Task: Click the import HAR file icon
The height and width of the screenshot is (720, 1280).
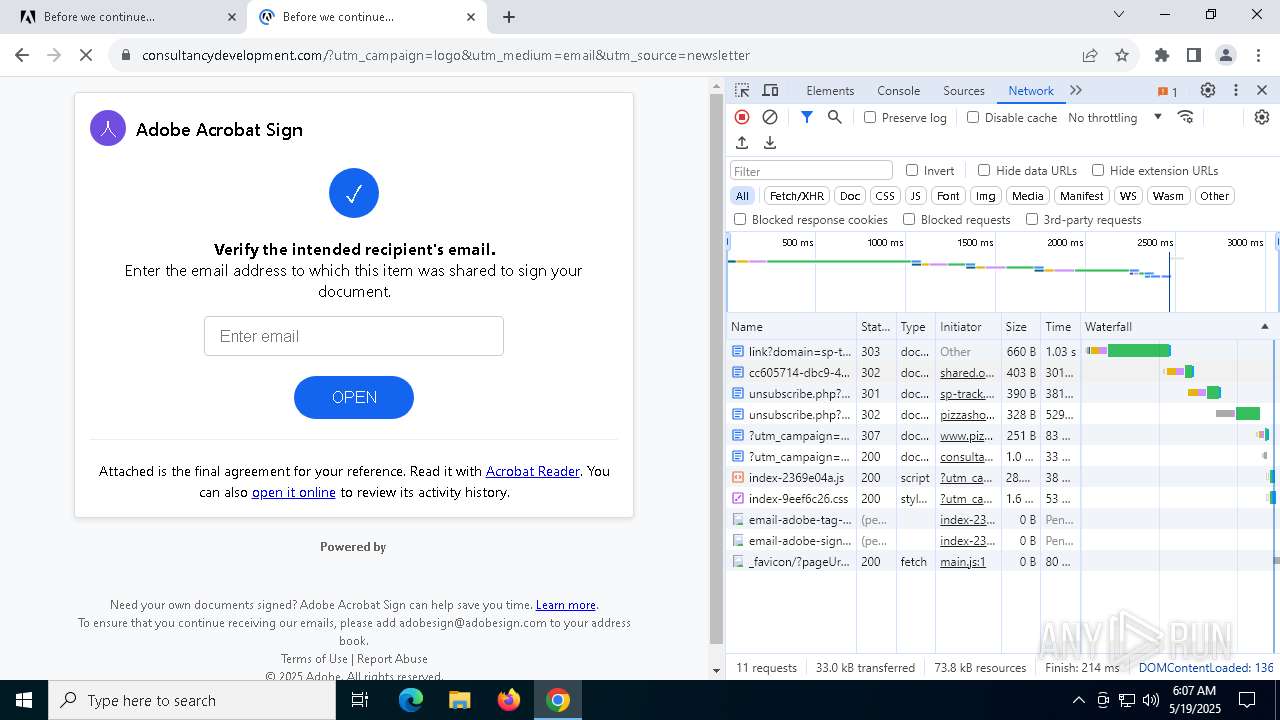Action: click(x=742, y=143)
